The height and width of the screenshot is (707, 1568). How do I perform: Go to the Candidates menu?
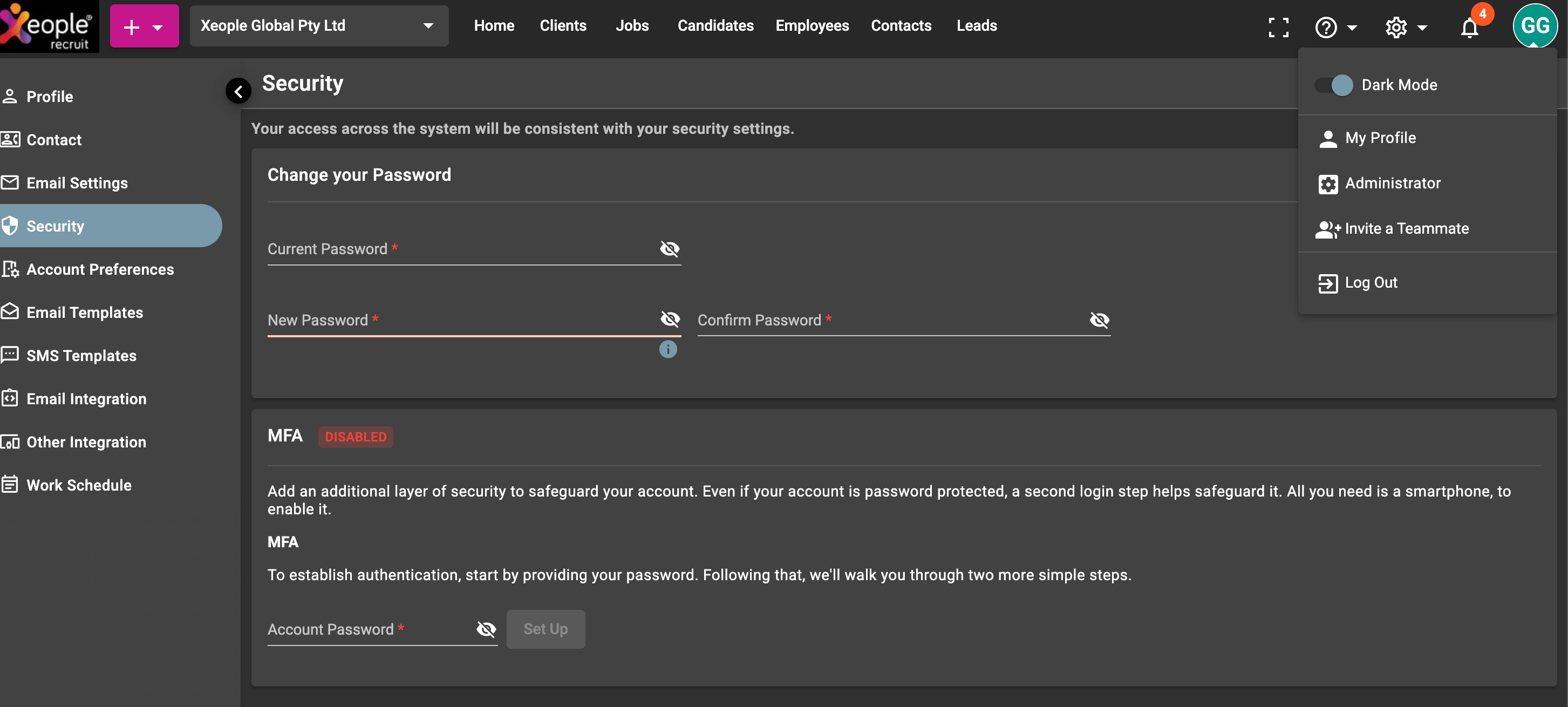[715, 25]
